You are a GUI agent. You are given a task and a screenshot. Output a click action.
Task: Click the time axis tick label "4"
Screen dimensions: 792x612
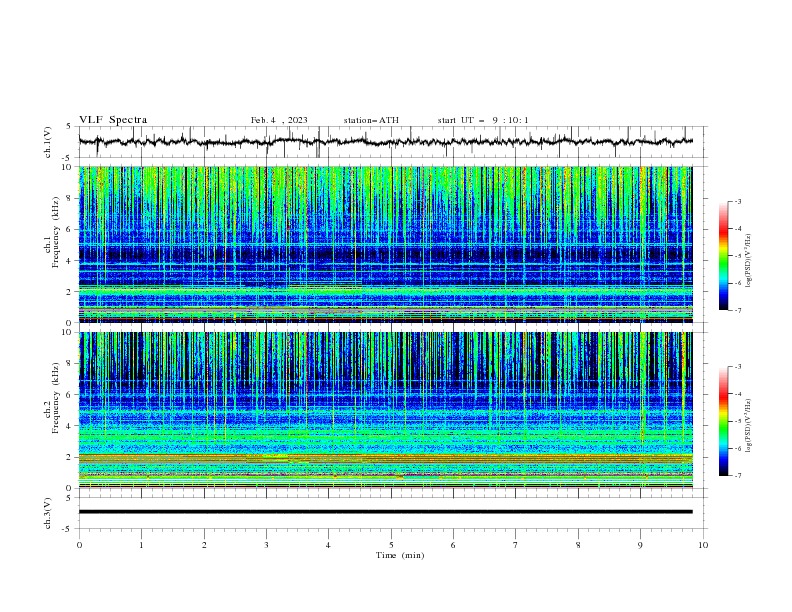click(328, 545)
